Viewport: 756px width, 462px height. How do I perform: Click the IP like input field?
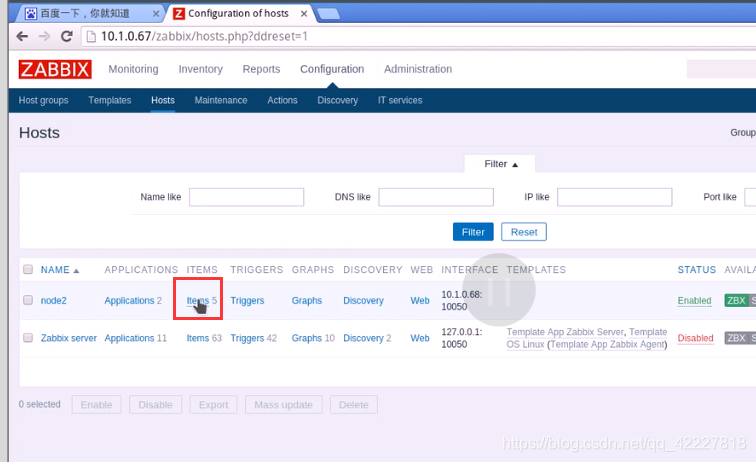(615, 197)
